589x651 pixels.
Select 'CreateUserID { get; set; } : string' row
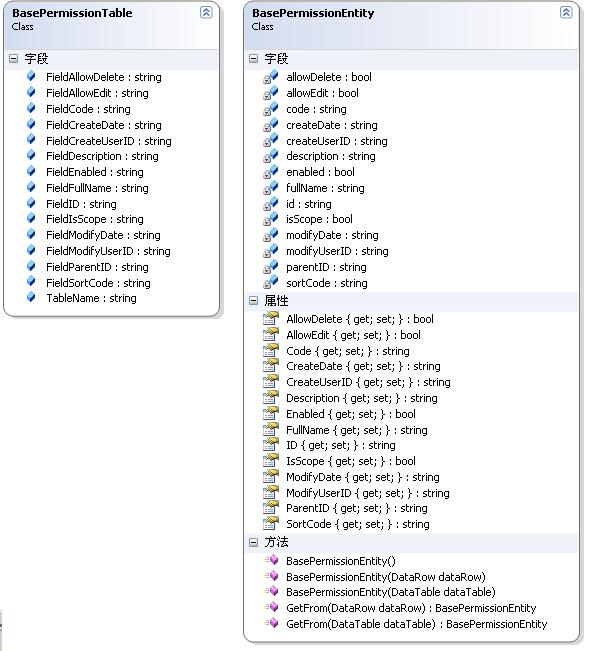(x=368, y=382)
